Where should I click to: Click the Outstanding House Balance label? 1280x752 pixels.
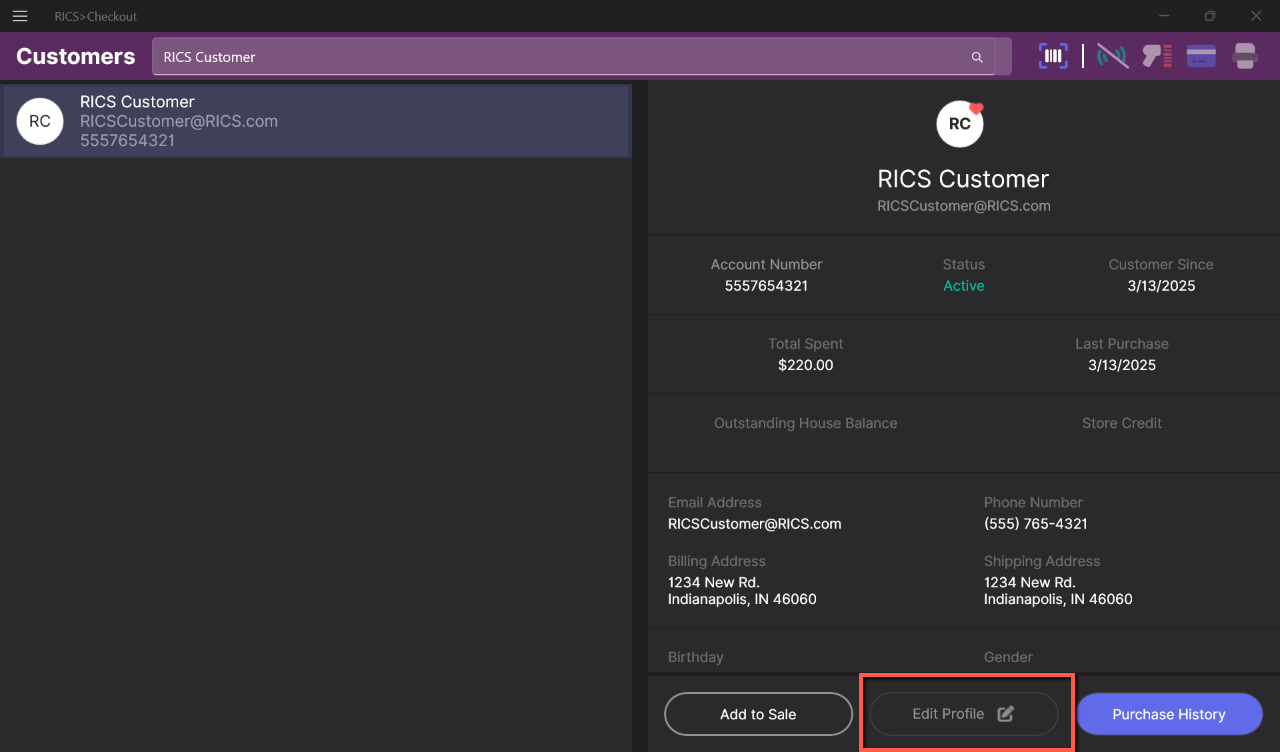coord(806,423)
